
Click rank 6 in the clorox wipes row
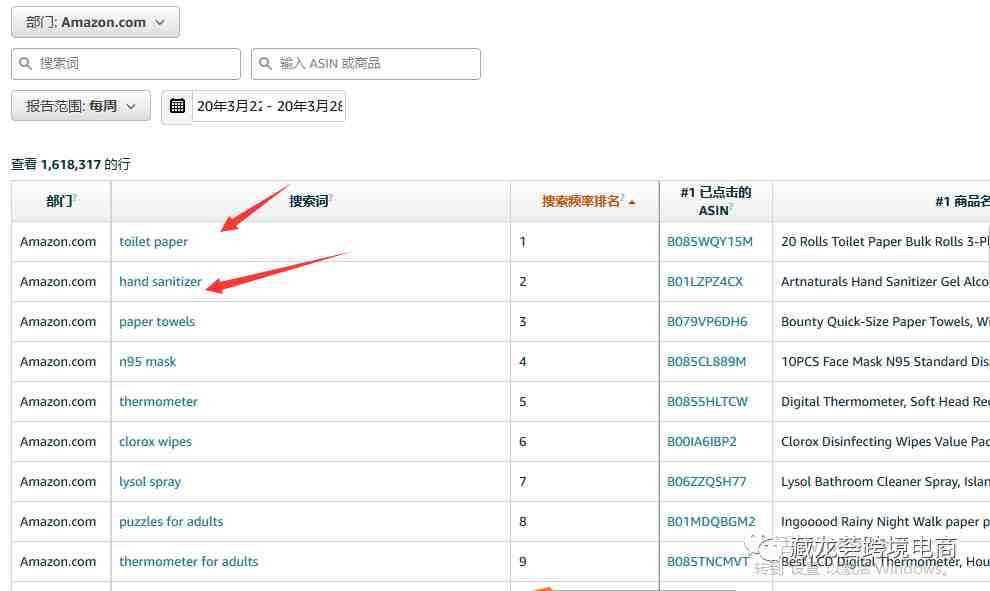pos(523,442)
